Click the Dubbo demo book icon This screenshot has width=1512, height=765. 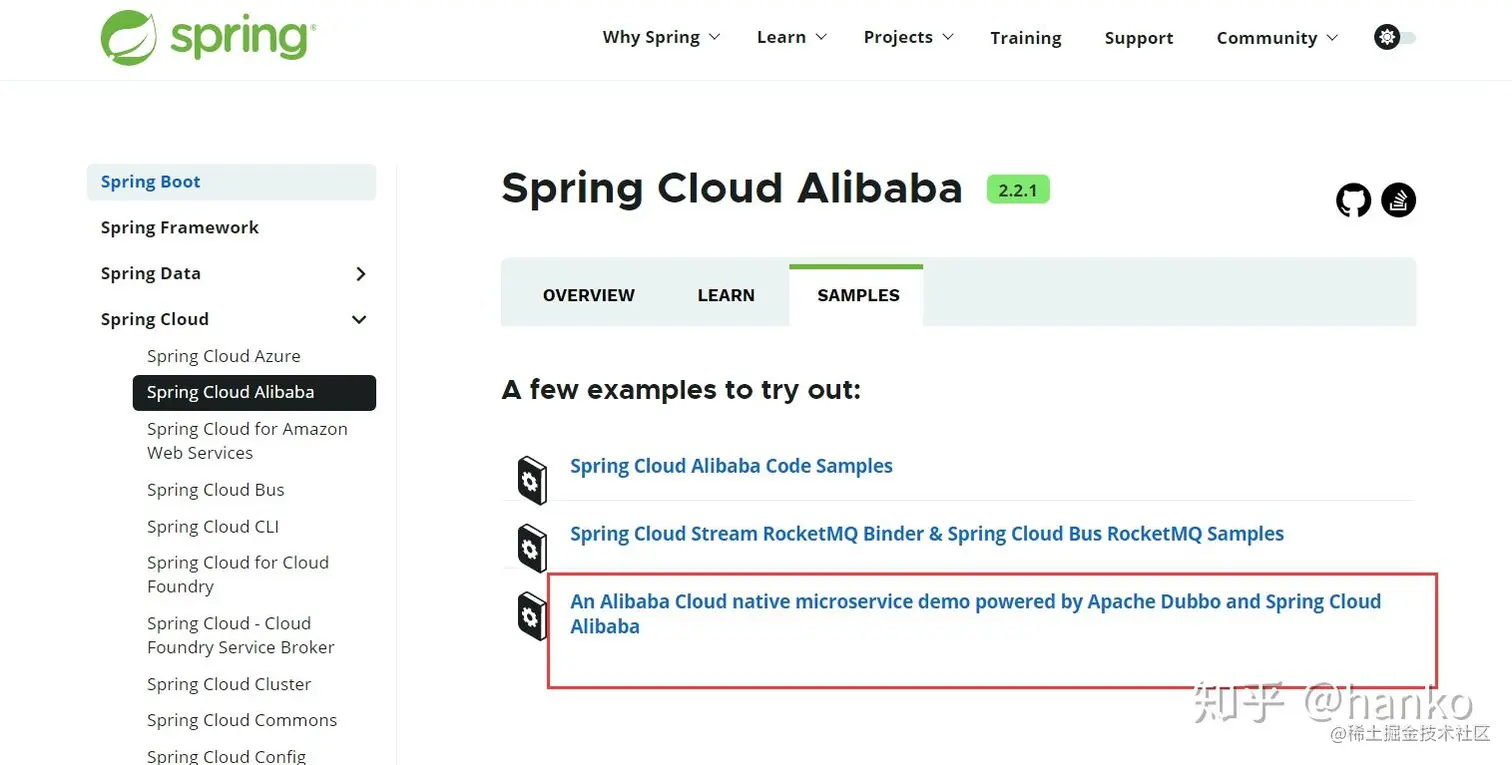pyautogui.click(x=532, y=616)
